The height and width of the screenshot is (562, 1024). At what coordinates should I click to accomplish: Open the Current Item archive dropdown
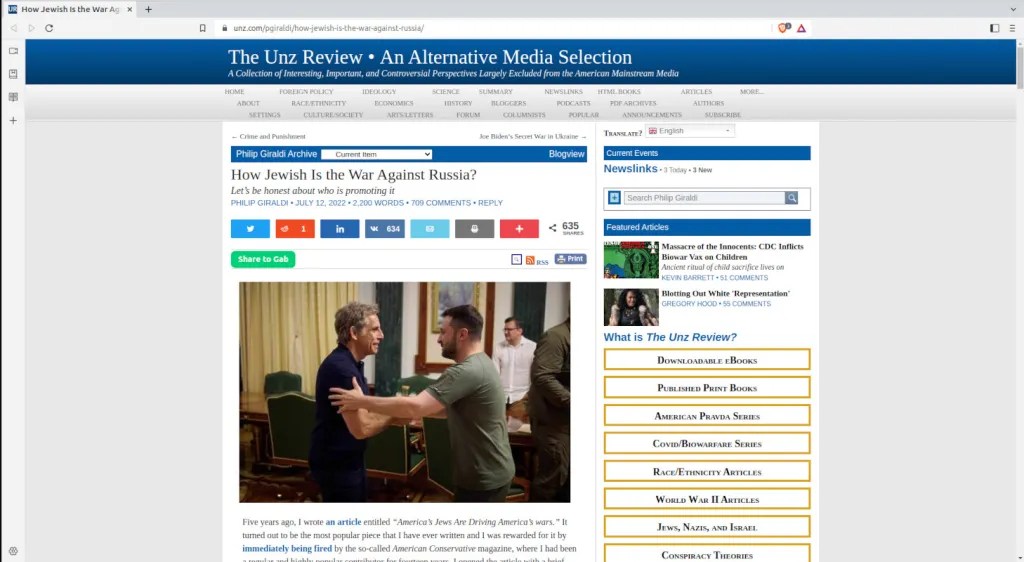(377, 155)
